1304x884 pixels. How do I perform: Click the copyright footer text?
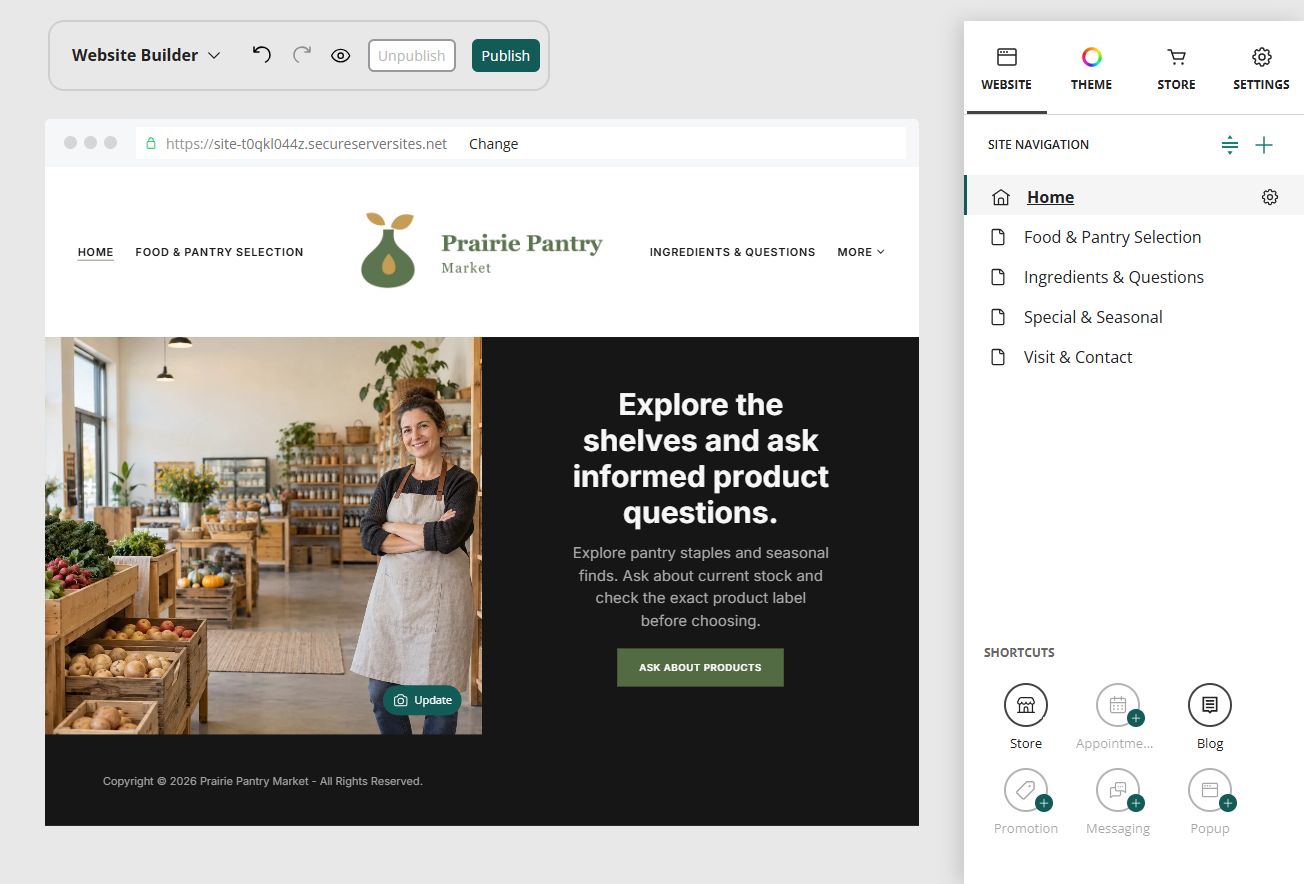click(x=263, y=781)
